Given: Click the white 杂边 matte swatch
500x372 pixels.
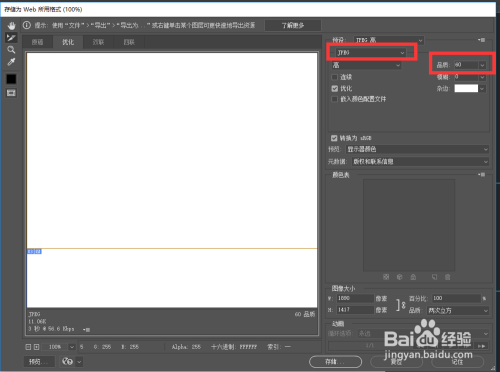Looking at the screenshot, I should 466,88.
